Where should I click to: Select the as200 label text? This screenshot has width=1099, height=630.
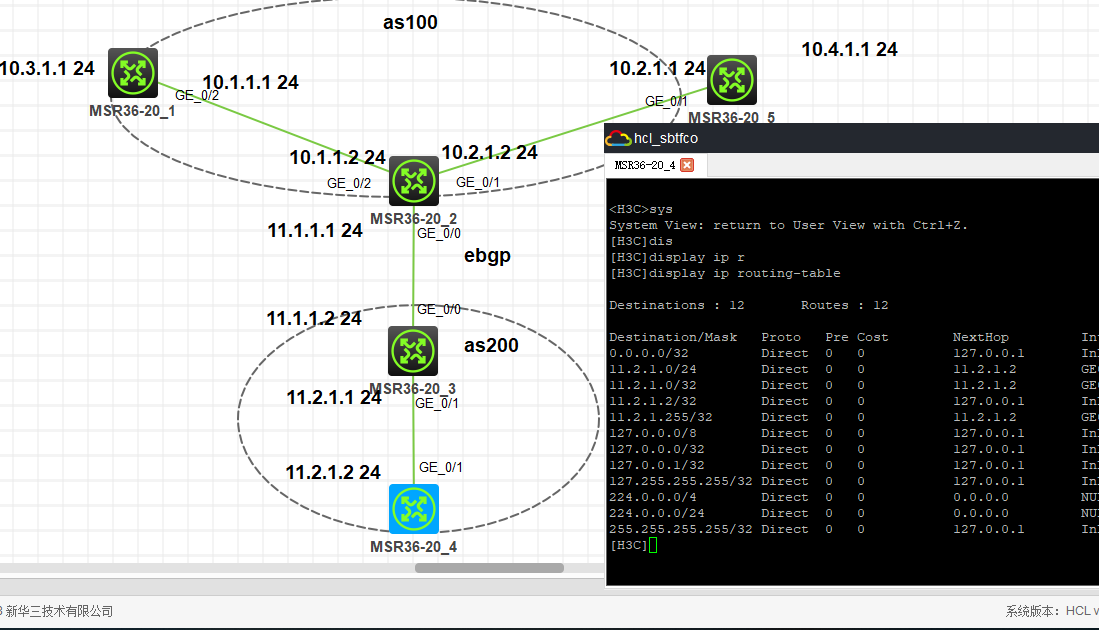(491, 345)
